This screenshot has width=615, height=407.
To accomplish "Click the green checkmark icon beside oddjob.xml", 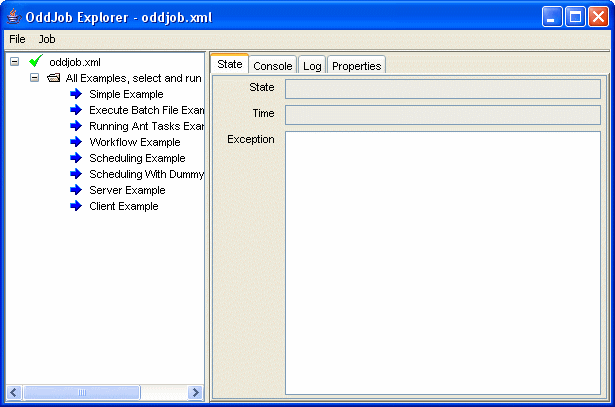I will click(36, 62).
